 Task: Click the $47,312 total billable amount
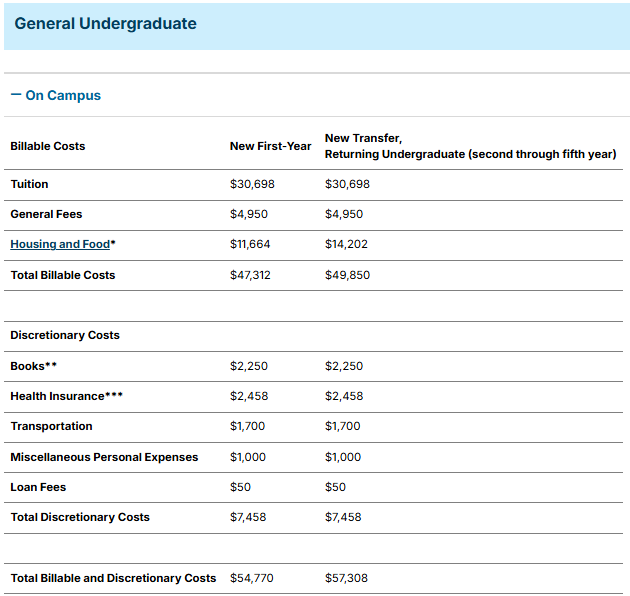(250, 275)
